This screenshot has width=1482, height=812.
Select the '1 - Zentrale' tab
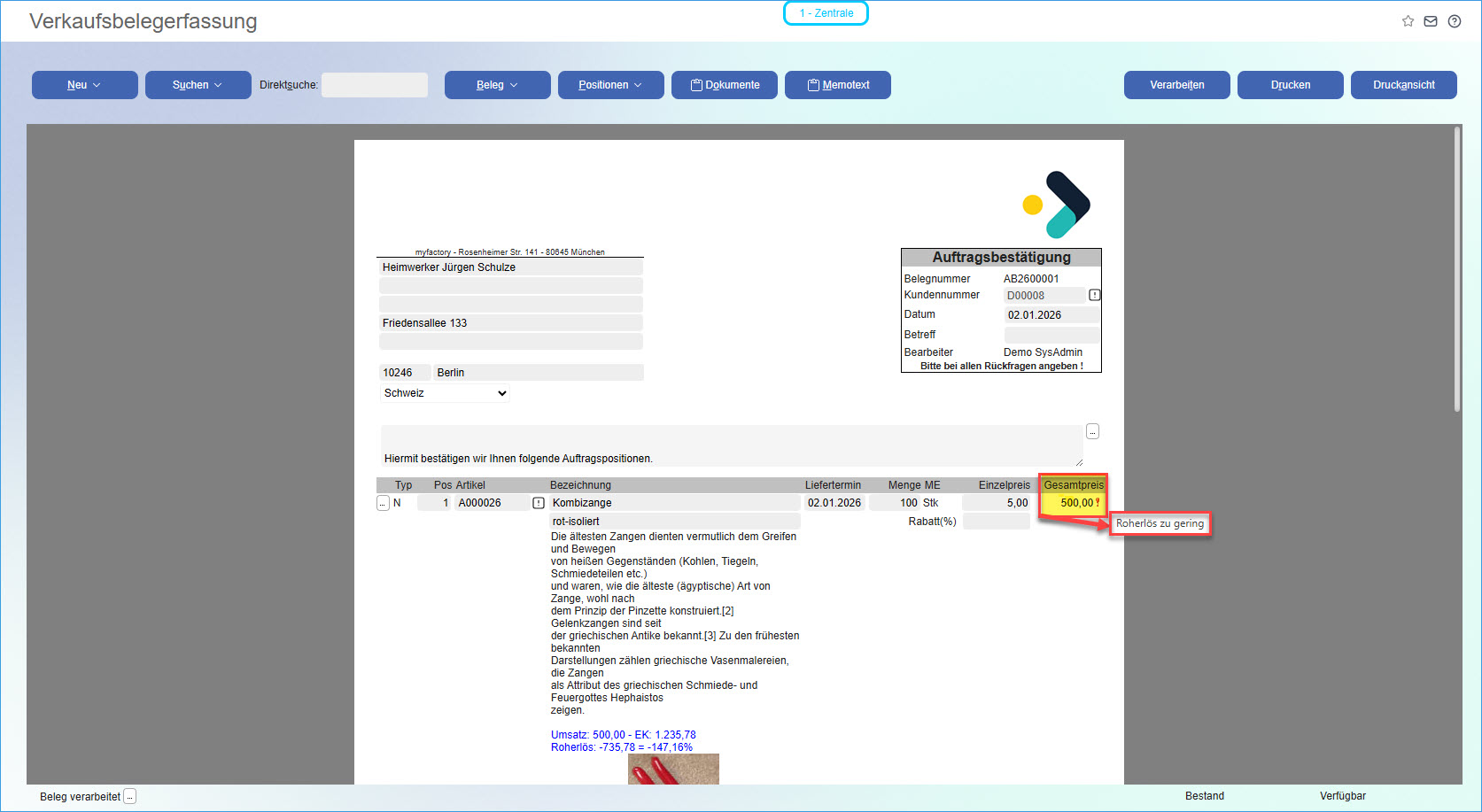click(x=826, y=13)
